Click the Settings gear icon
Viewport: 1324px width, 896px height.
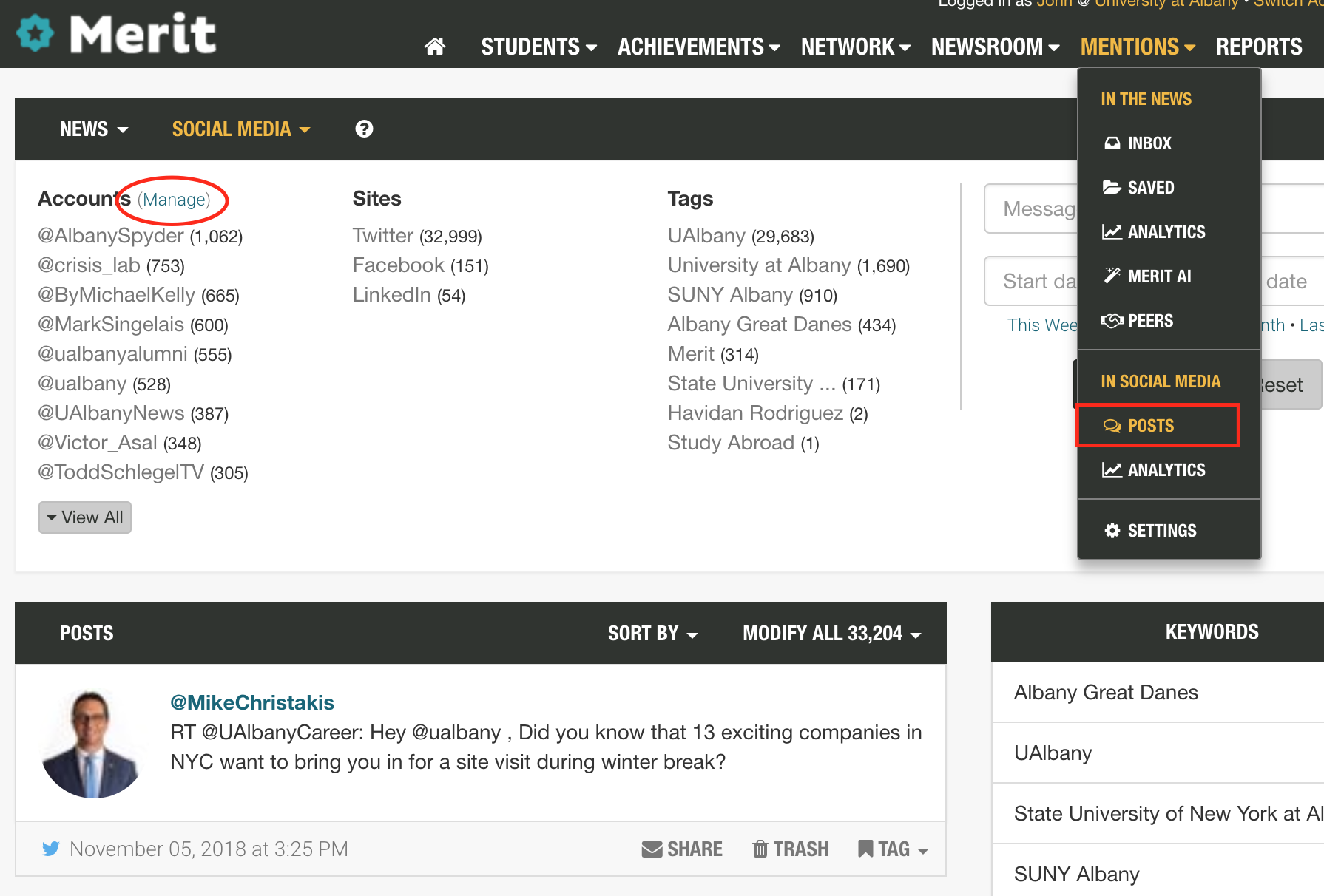(x=1112, y=530)
